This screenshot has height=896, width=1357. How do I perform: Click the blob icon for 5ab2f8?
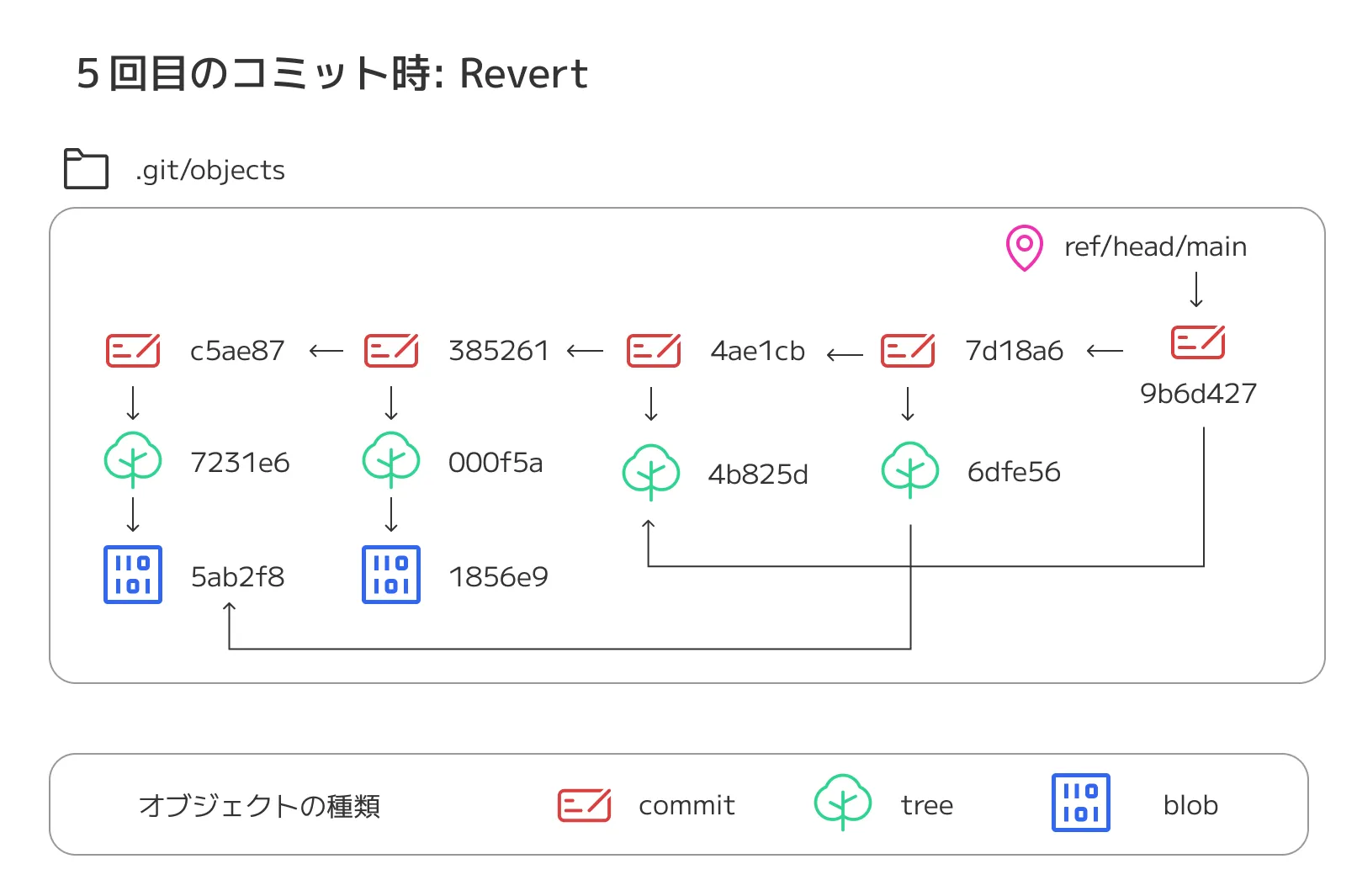pos(133,575)
